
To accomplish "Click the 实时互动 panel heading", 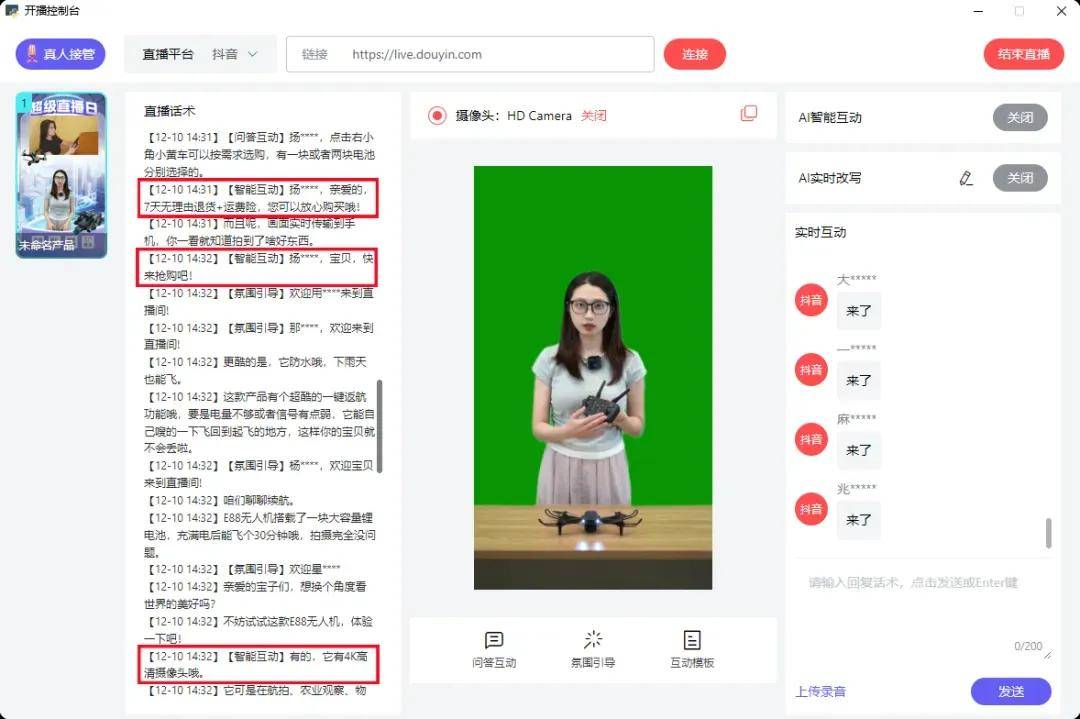I will point(820,232).
